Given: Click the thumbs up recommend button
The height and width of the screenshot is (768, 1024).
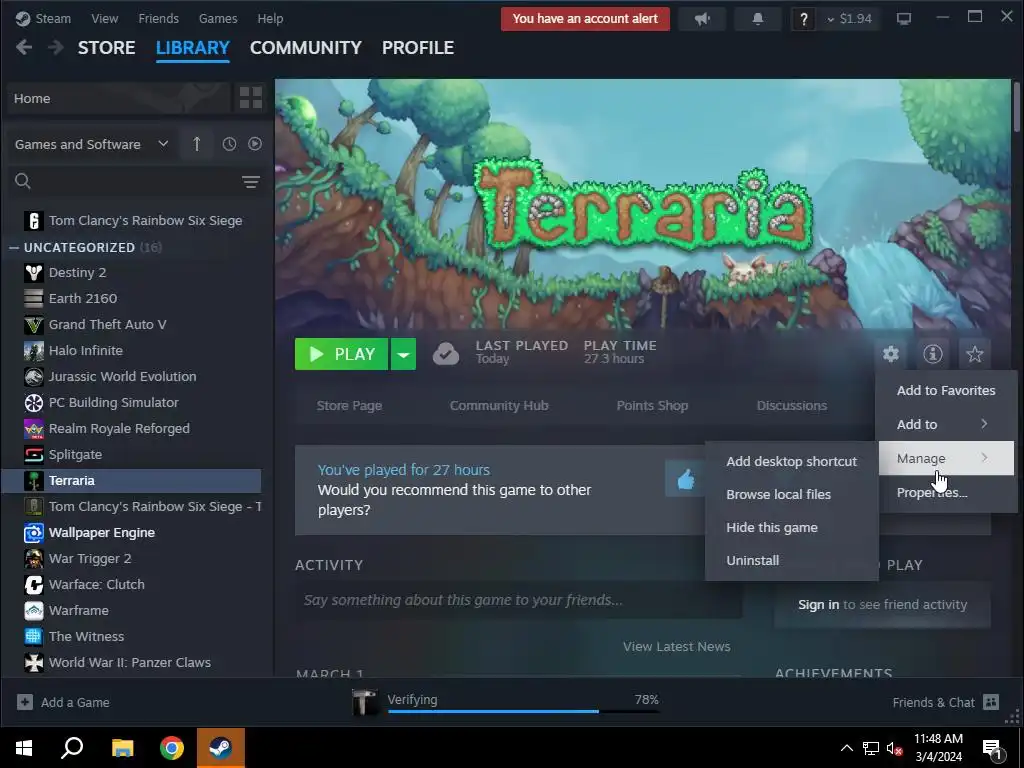Looking at the screenshot, I should tap(685, 479).
